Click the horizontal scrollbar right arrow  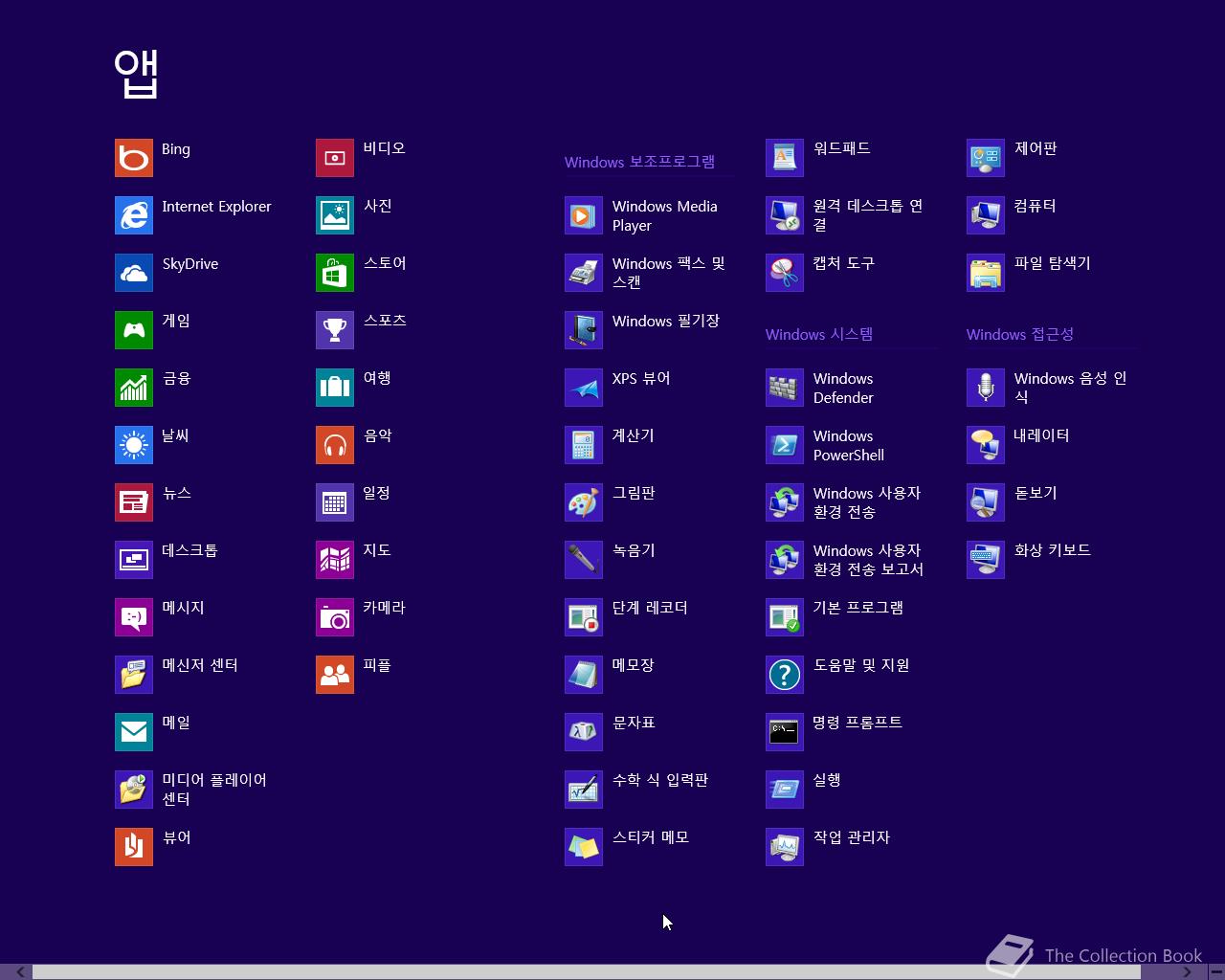point(1187,972)
